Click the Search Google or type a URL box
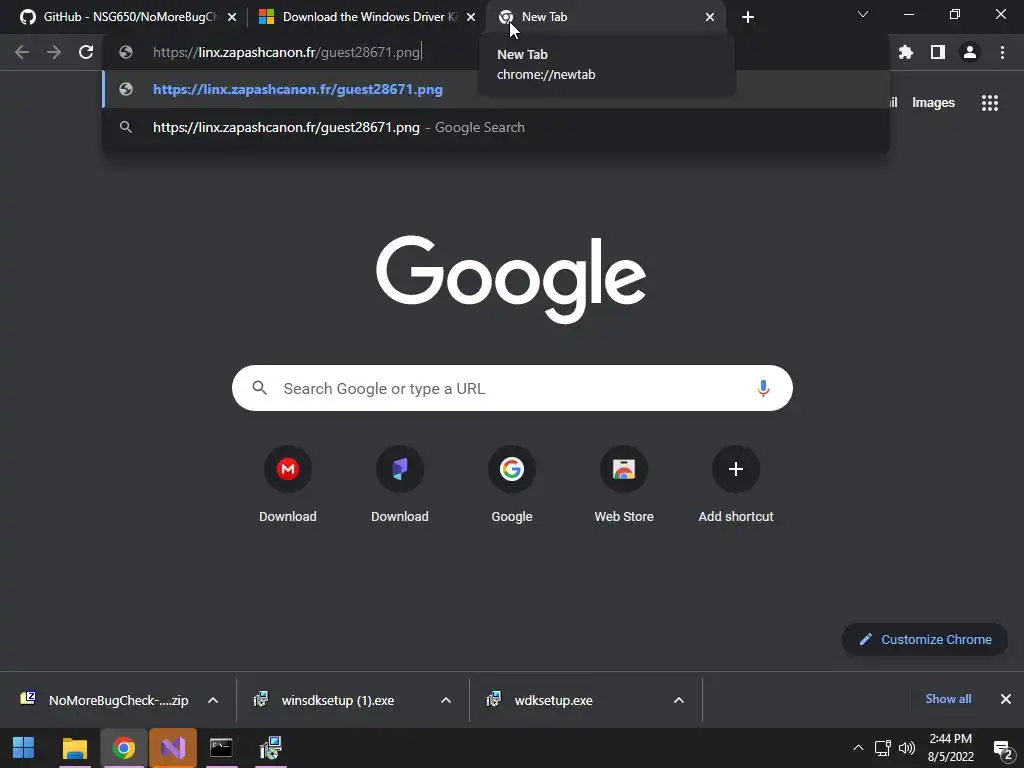 (512, 388)
